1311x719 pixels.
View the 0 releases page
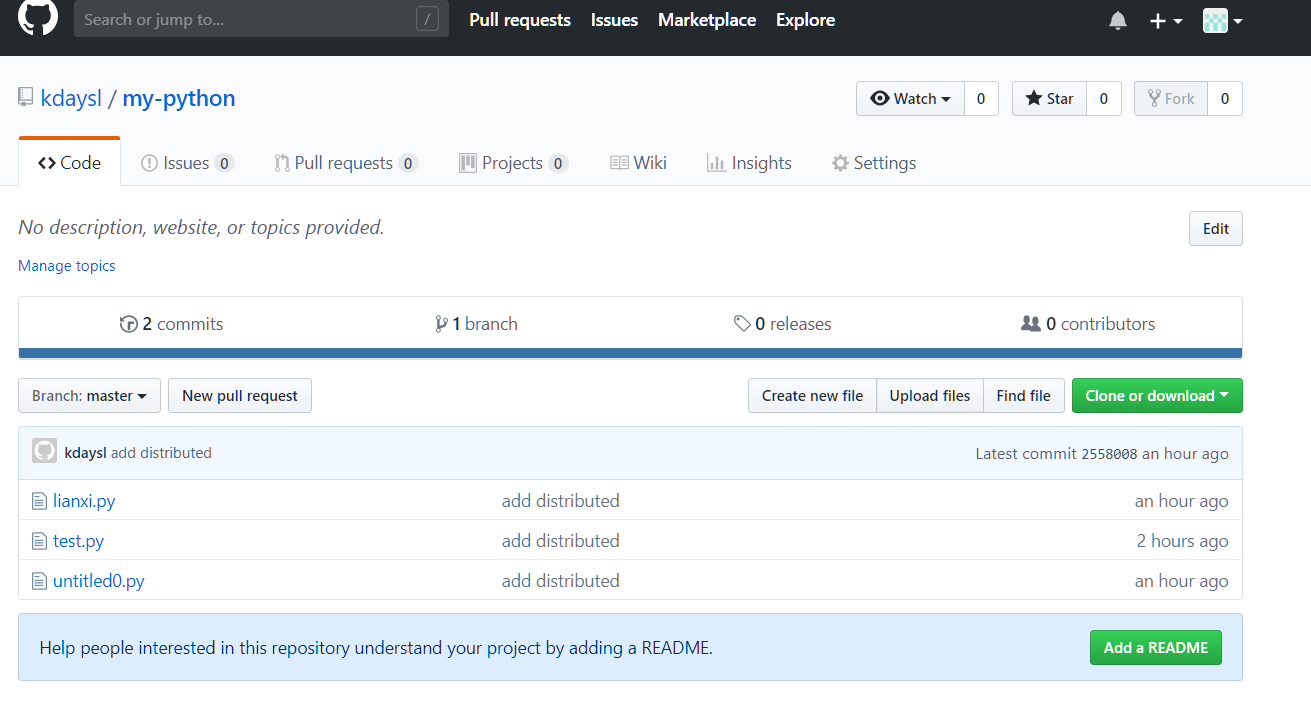pyautogui.click(x=782, y=324)
